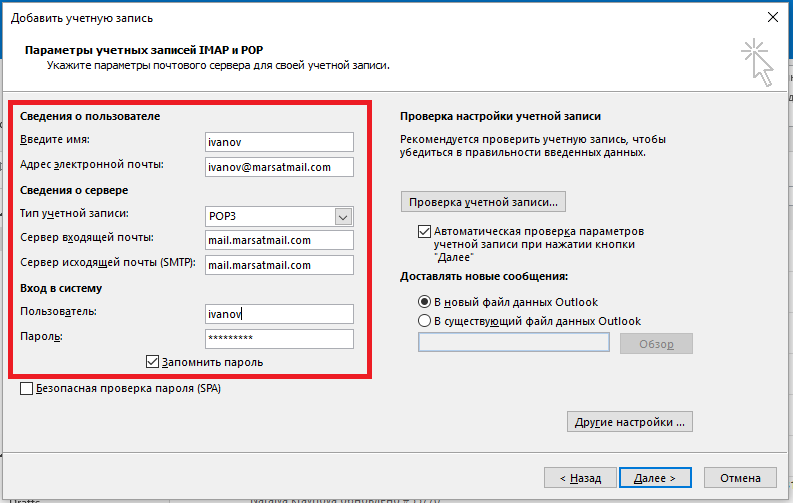Select В существующий файл данных Outlook

pos(424,321)
